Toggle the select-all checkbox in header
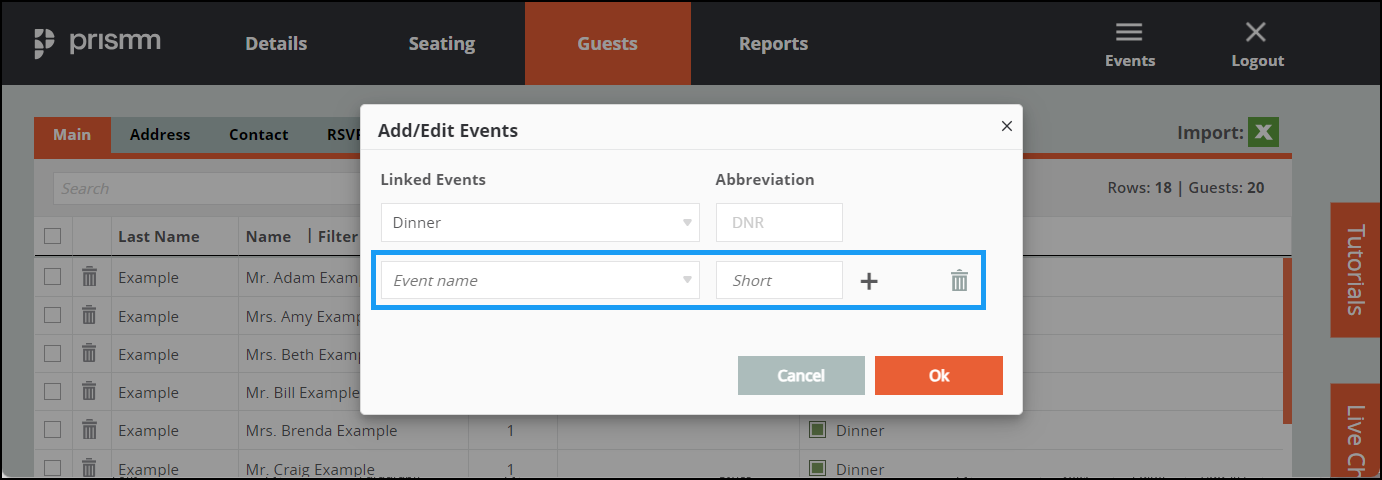This screenshot has height=480, width=1382. tap(53, 236)
